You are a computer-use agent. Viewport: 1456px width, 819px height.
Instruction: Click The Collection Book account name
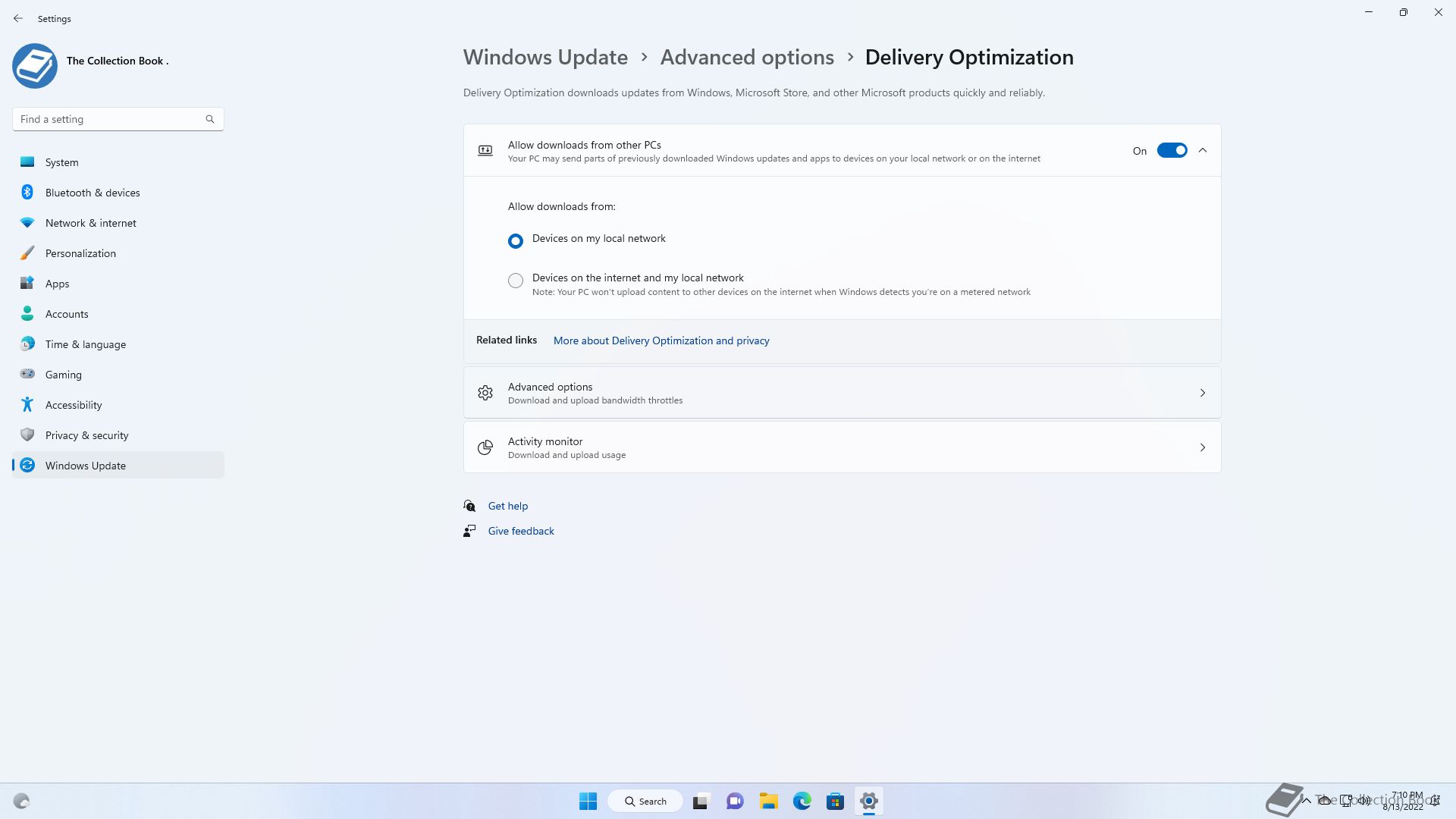point(118,61)
